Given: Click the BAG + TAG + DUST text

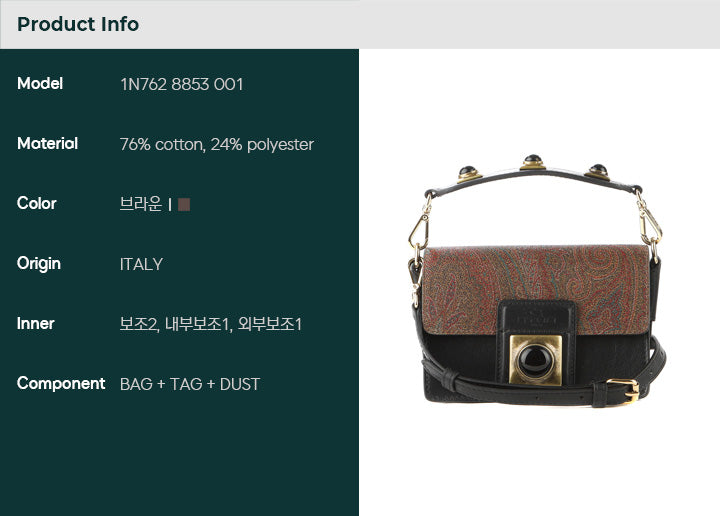Looking at the screenshot, I should click(190, 384).
